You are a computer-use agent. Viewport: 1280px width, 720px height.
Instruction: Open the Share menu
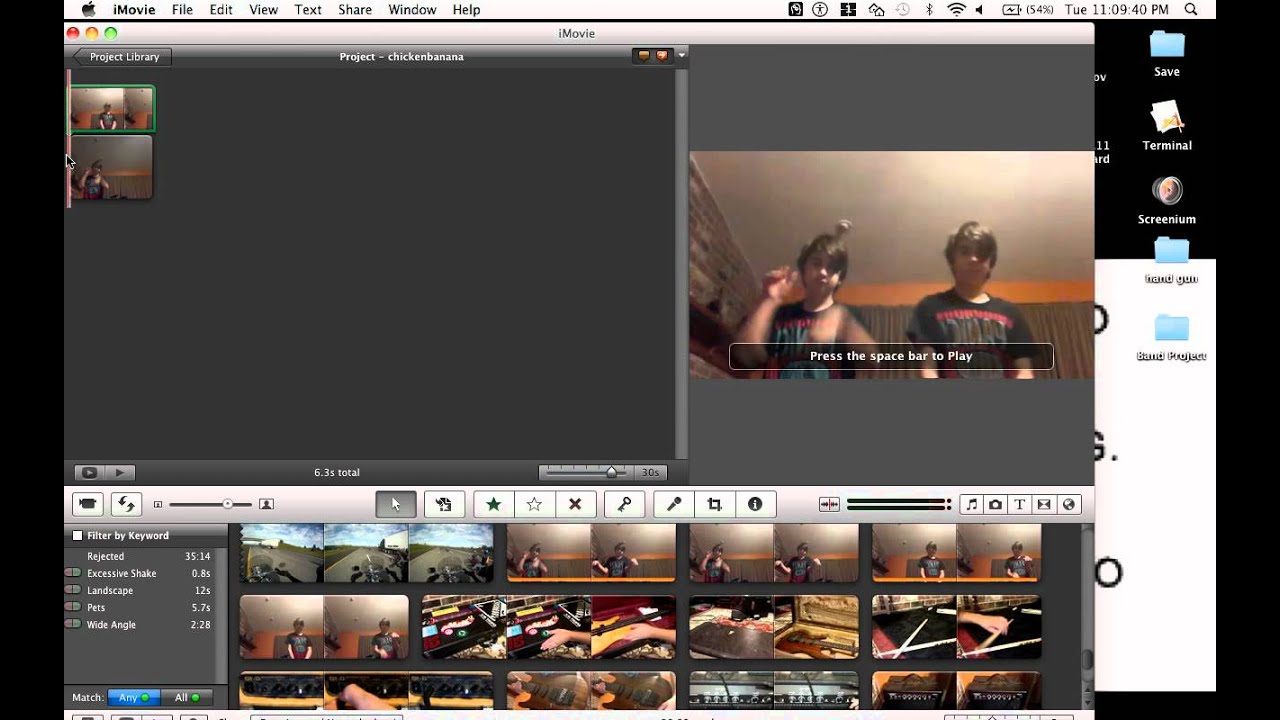pos(355,9)
